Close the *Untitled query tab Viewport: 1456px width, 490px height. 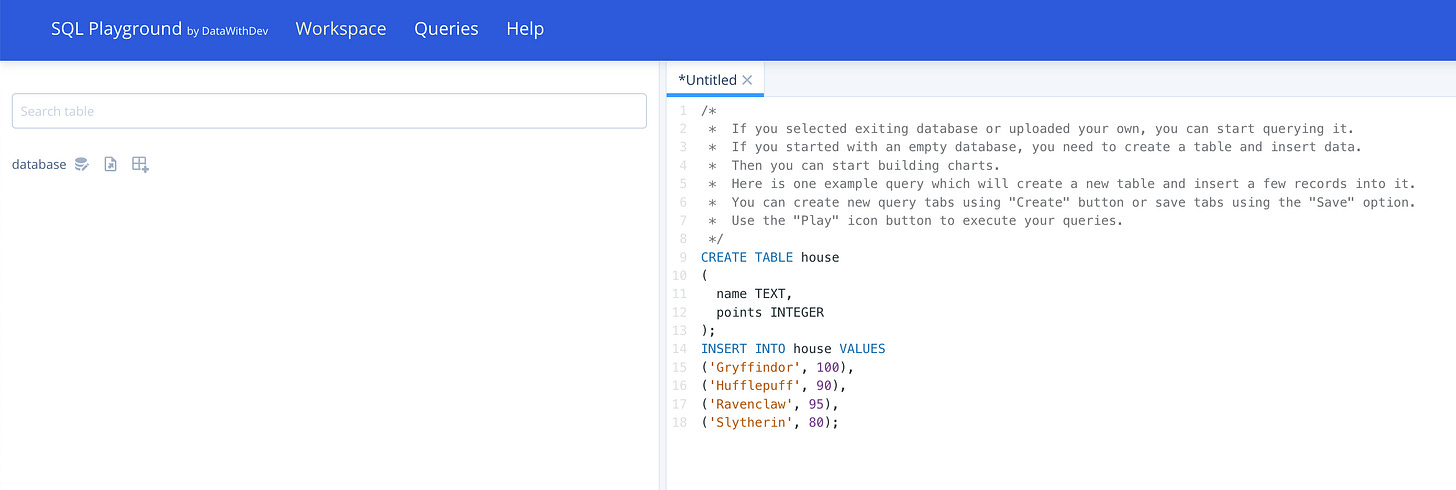(747, 80)
